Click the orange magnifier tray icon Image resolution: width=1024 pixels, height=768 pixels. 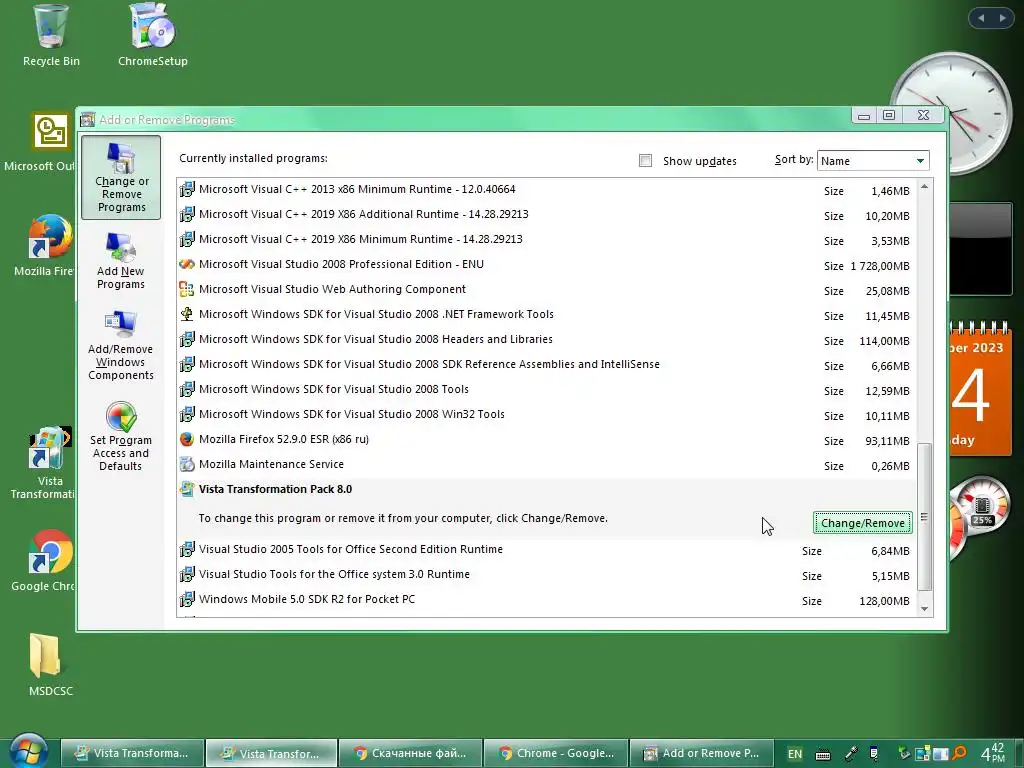tap(959, 754)
